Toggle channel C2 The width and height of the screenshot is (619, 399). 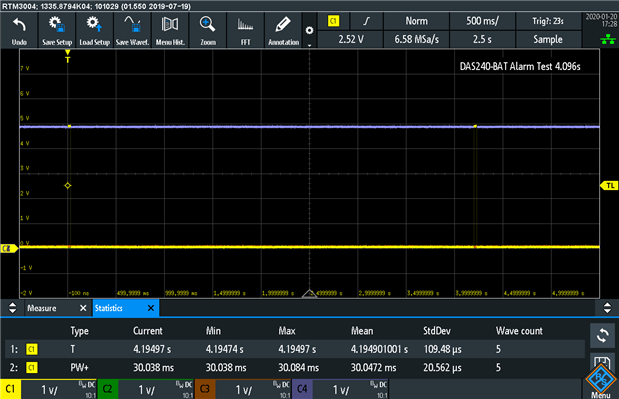107,389
